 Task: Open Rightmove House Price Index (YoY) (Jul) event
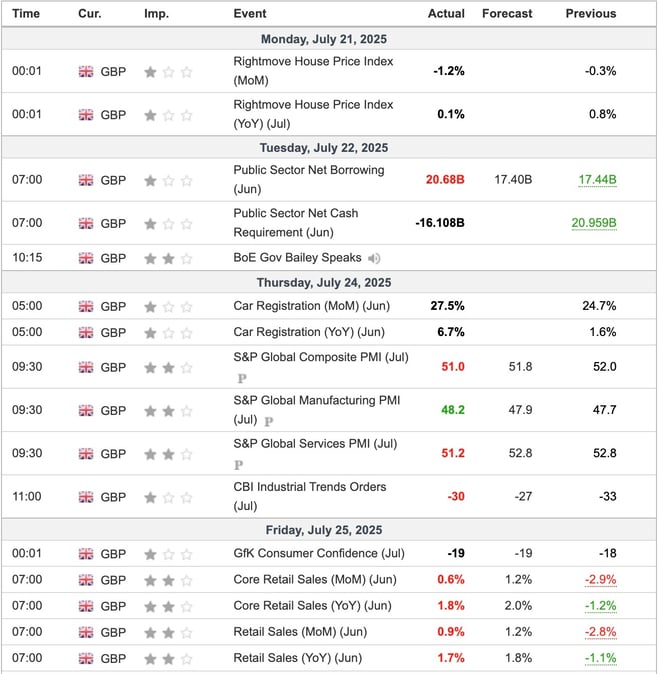(x=313, y=114)
